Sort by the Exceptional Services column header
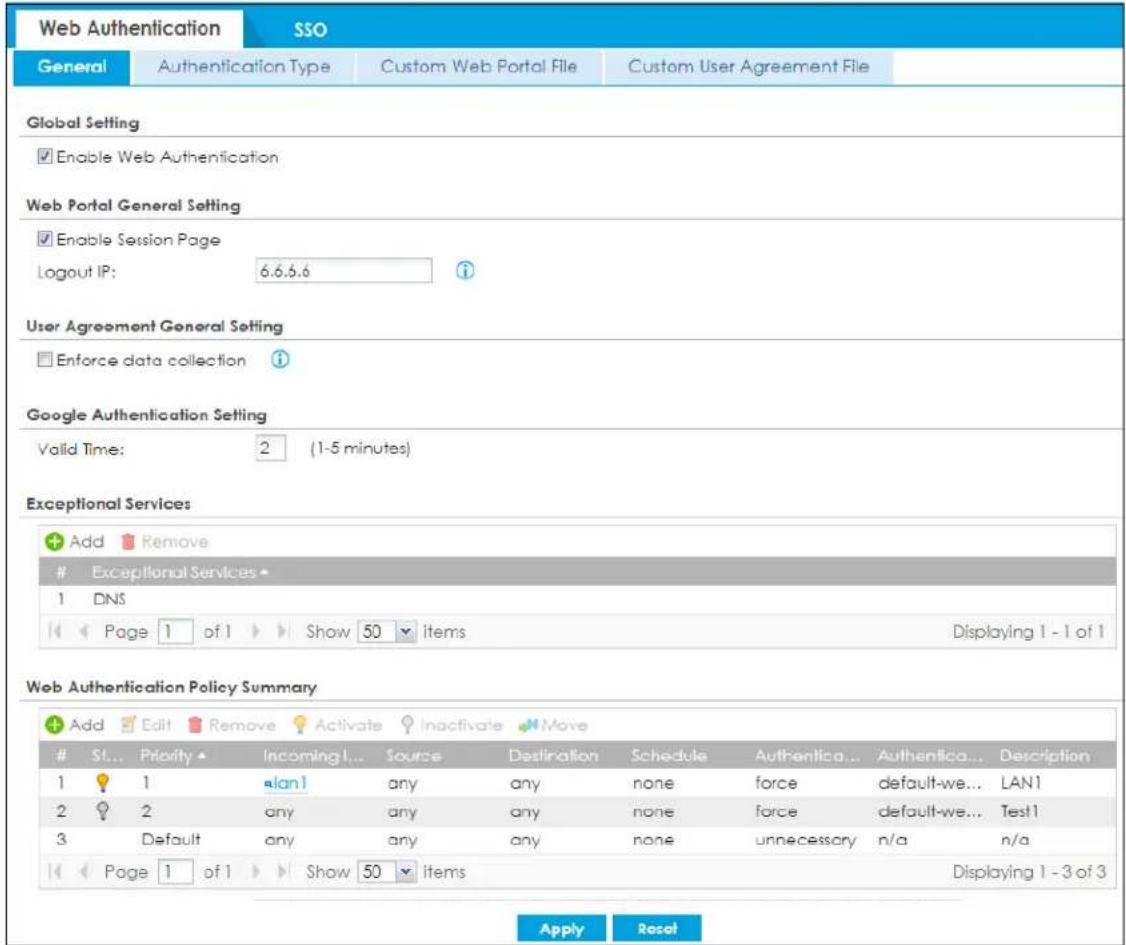1126x945 pixels. 175,572
